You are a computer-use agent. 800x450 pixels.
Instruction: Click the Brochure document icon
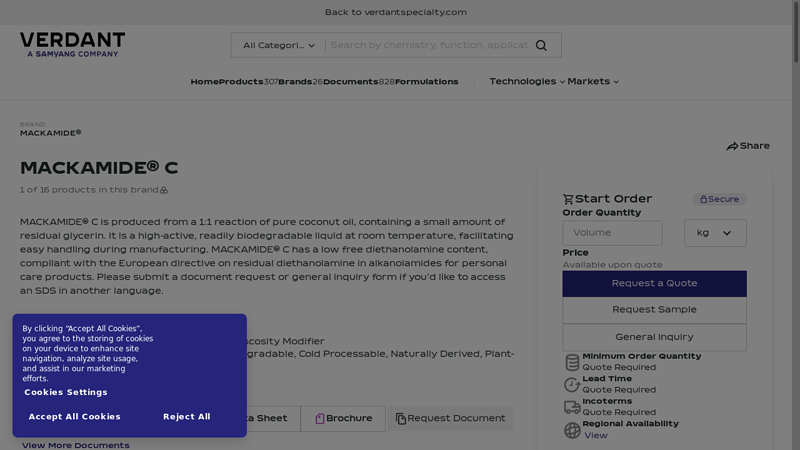pos(320,419)
